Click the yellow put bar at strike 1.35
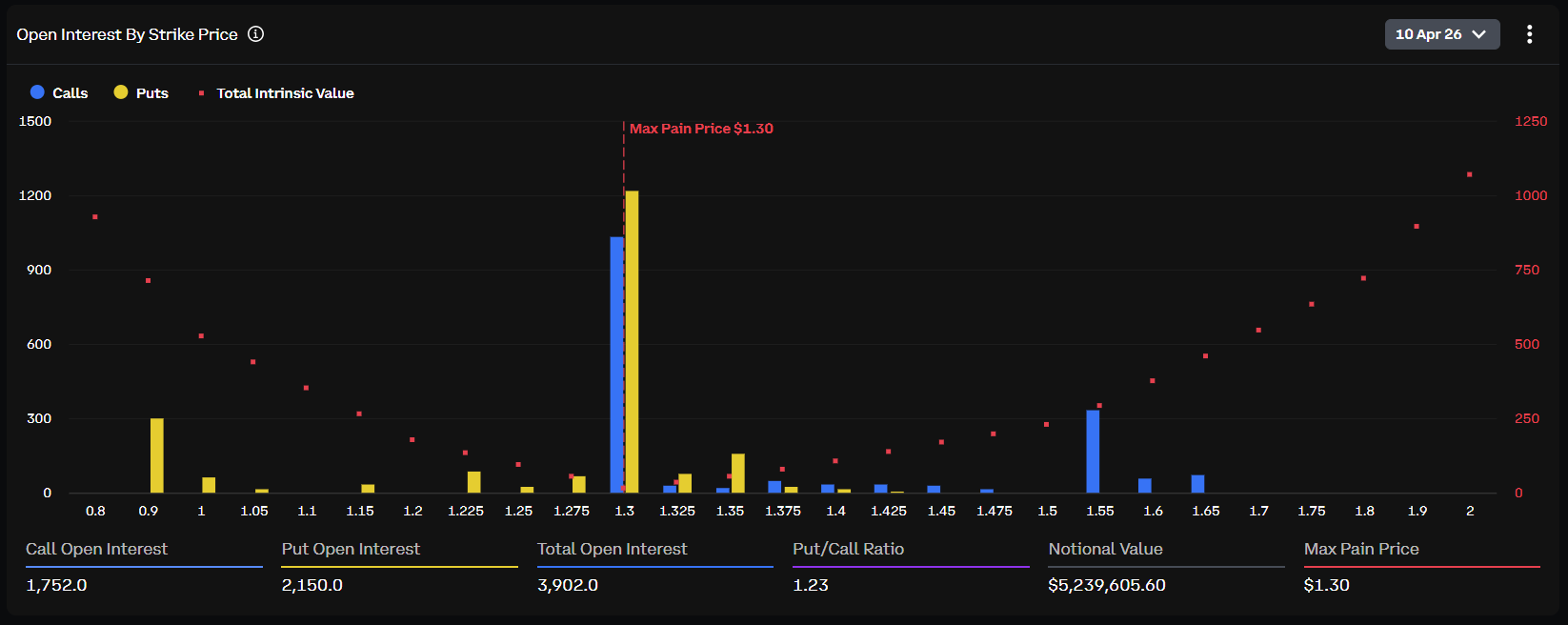Viewport: 1568px width, 625px height. [737, 474]
